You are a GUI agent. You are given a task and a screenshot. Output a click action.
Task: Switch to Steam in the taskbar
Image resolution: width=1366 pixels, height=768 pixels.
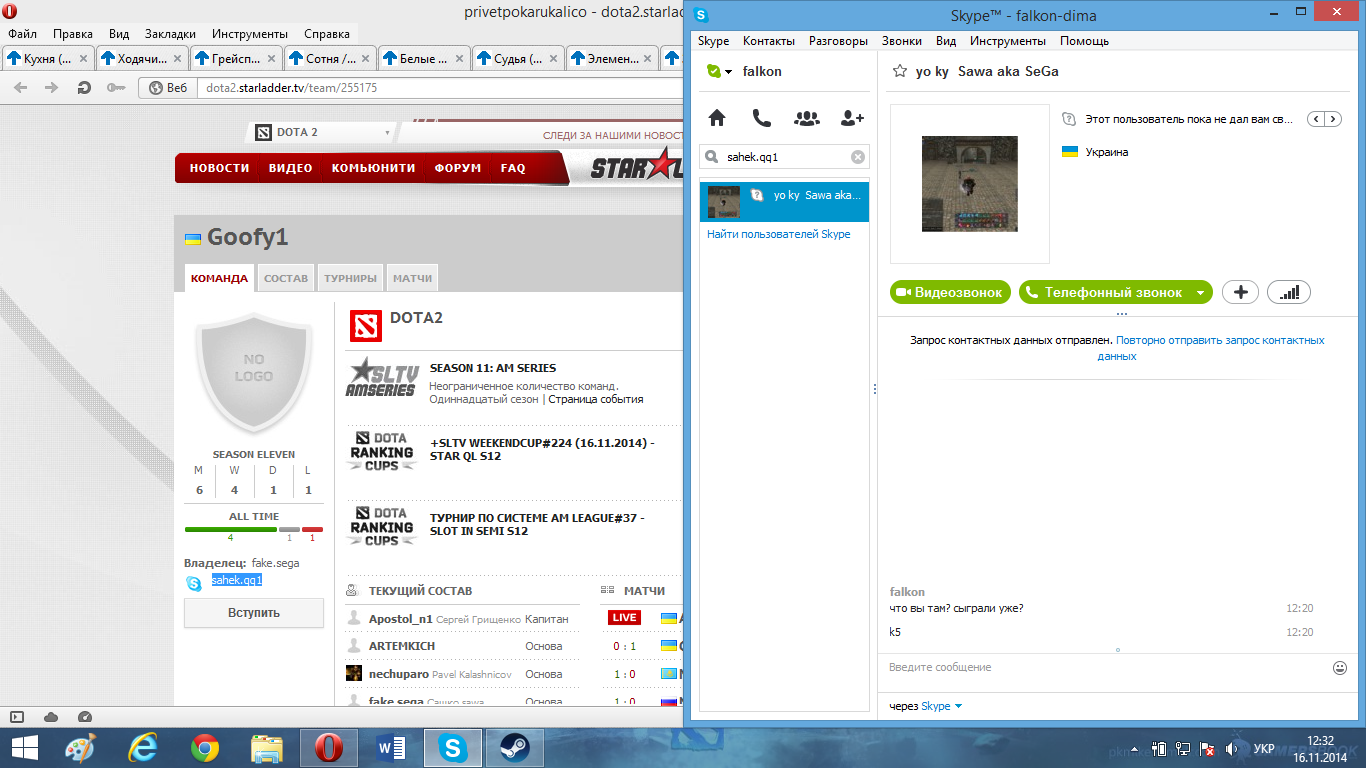515,748
